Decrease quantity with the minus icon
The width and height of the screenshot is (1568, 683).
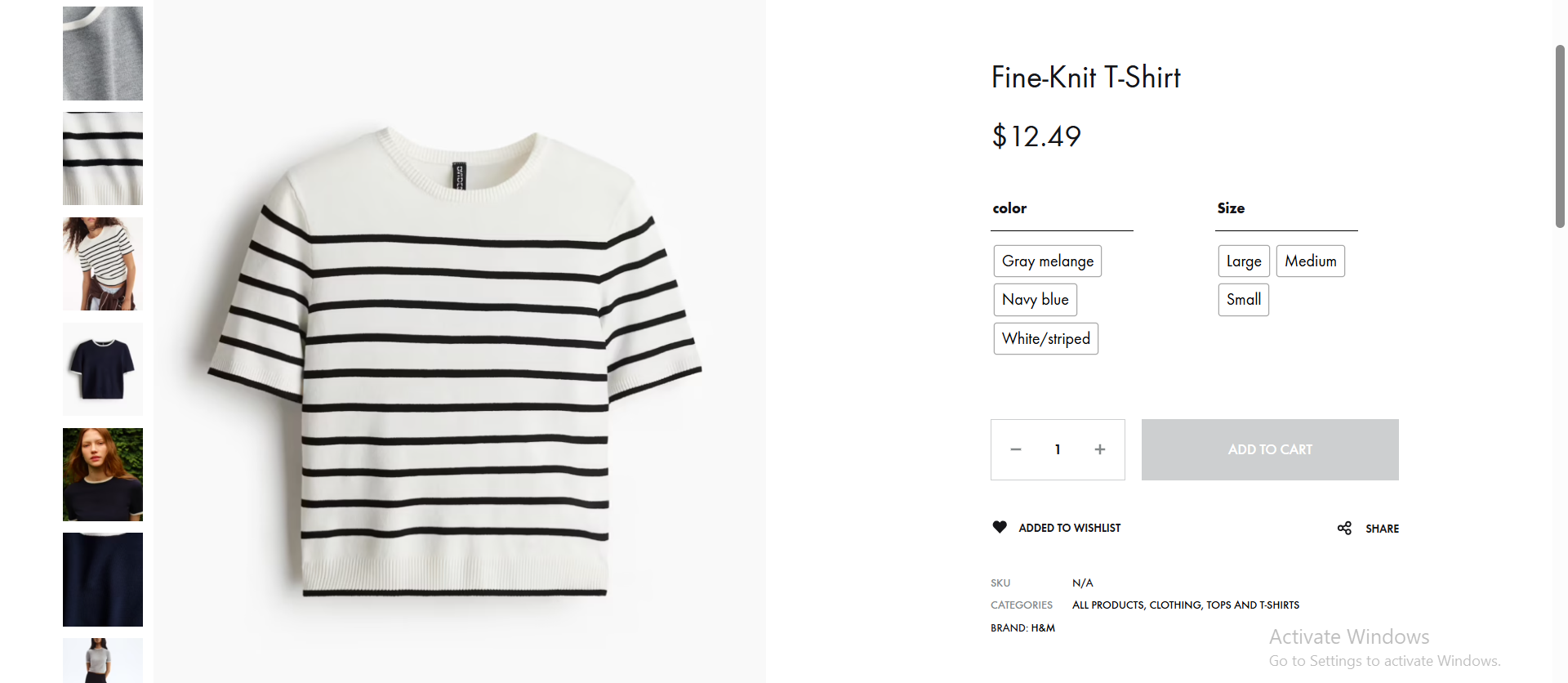click(x=1016, y=449)
